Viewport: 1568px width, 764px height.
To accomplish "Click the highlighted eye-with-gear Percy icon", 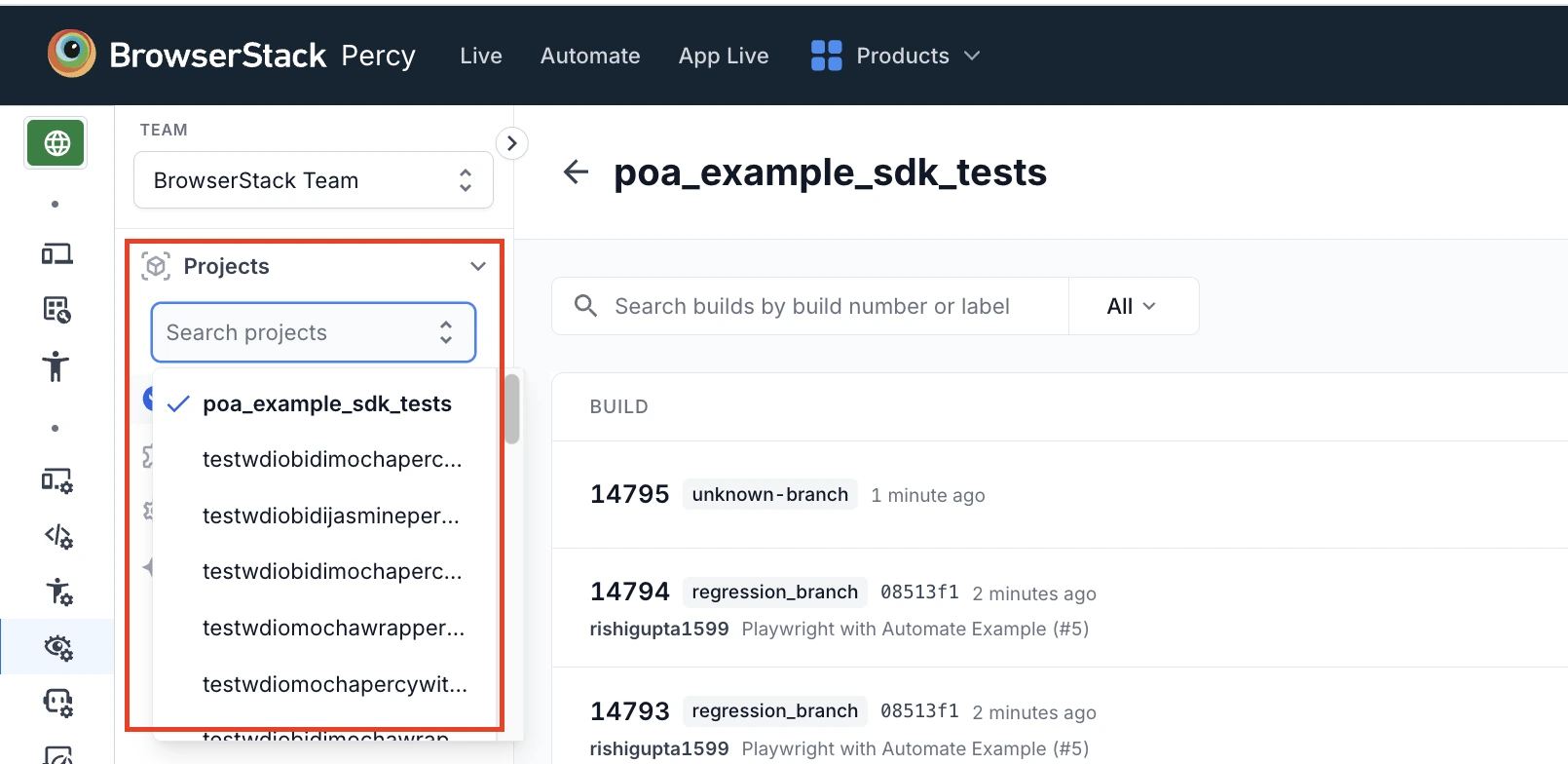I will pos(58,647).
